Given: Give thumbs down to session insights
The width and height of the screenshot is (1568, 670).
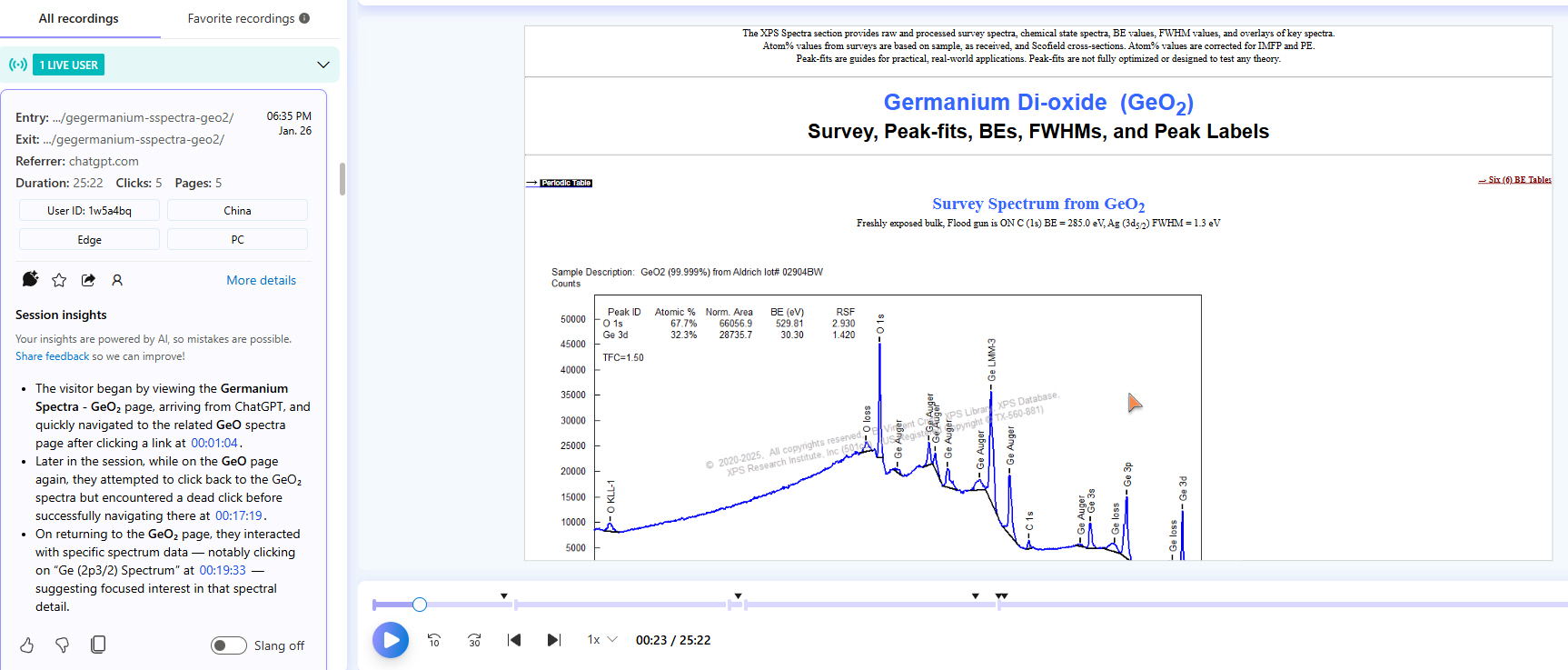Looking at the screenshot, I should click(x=63, y=645).
